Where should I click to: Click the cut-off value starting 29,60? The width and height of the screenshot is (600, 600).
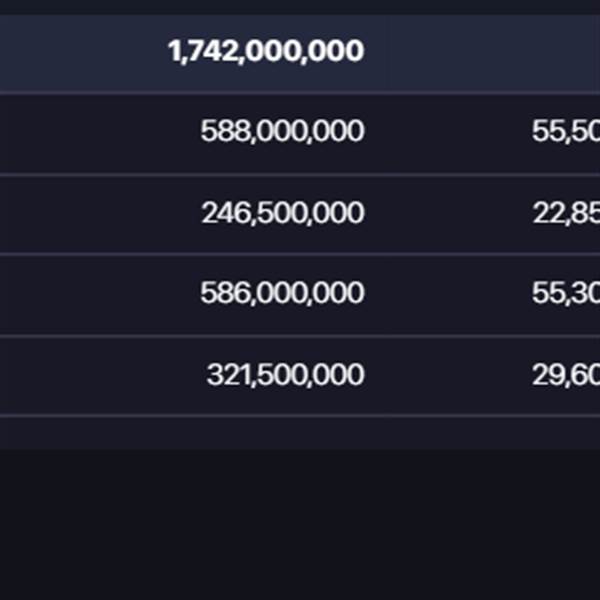(566, 375)
